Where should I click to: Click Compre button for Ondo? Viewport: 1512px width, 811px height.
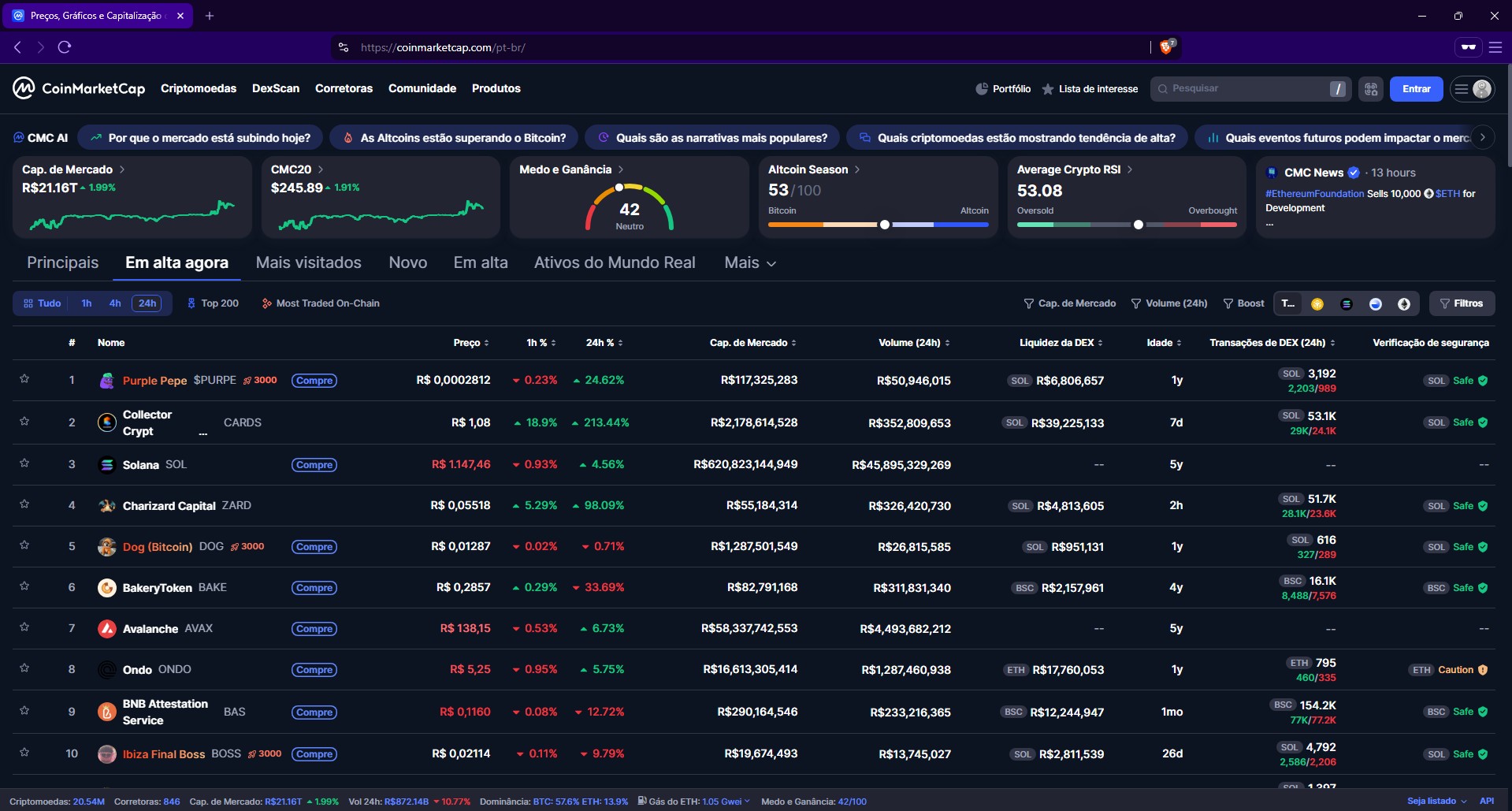pos(314,670)
